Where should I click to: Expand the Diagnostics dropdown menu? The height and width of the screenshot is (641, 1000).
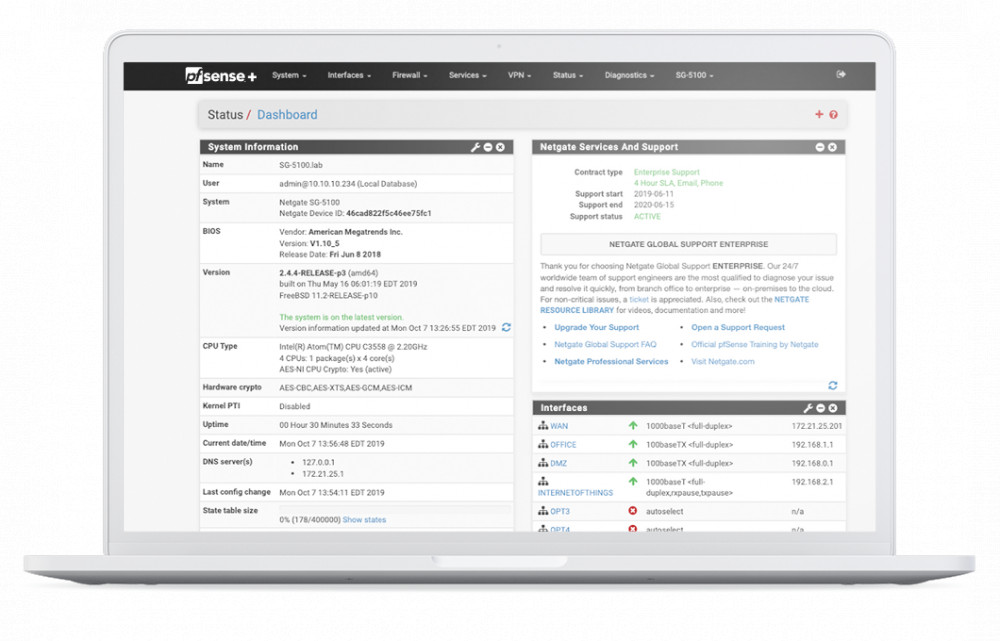tap(629, 76)
